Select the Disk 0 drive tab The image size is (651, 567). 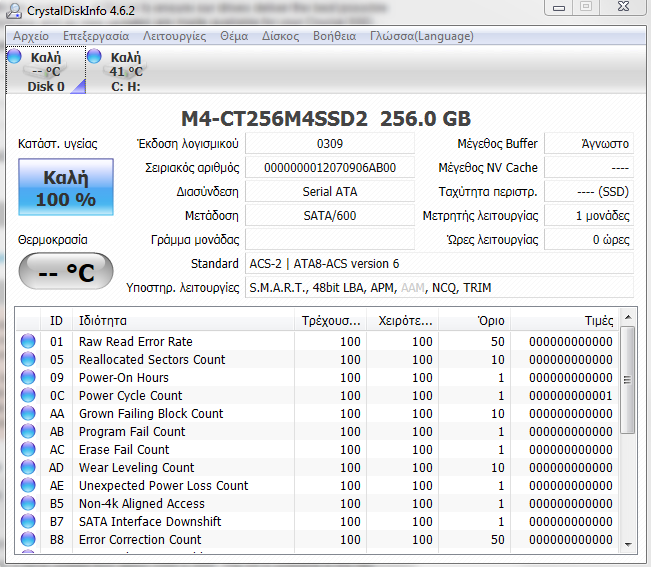(x=46, y=71)
